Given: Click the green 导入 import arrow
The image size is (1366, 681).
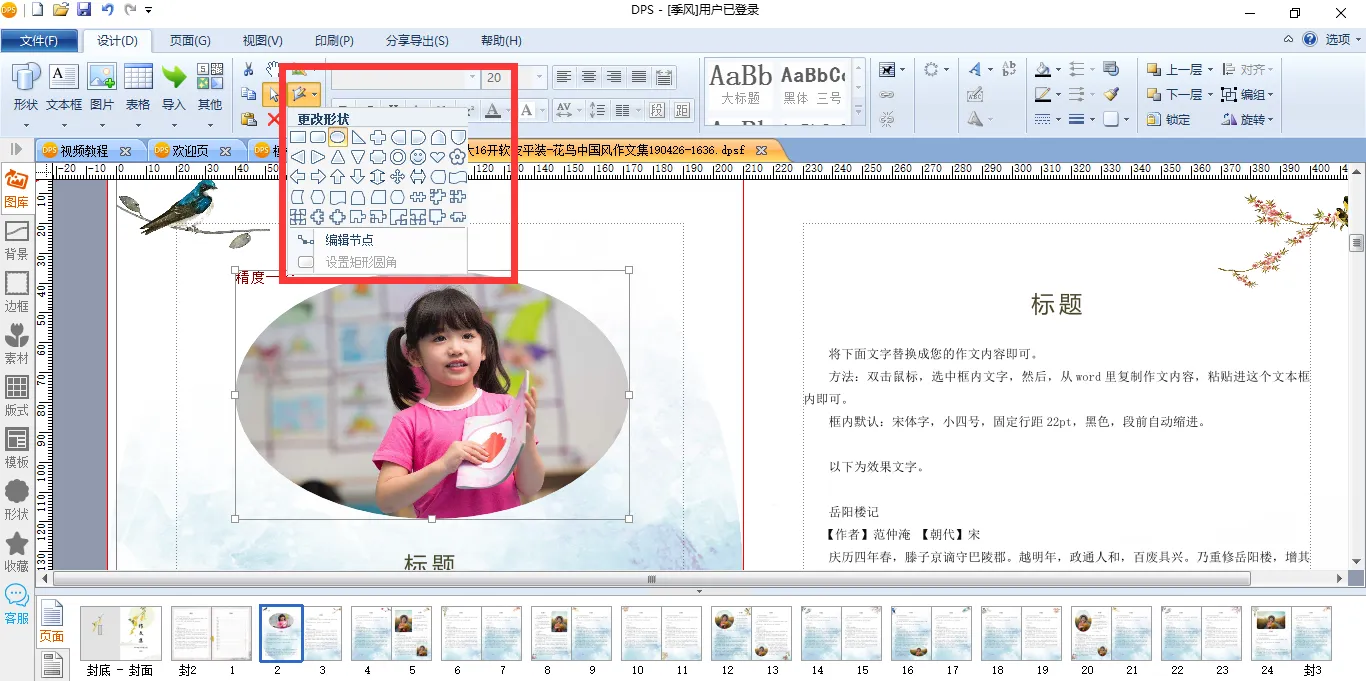Looking at the screenshot, I should click(x=174, y=86).
